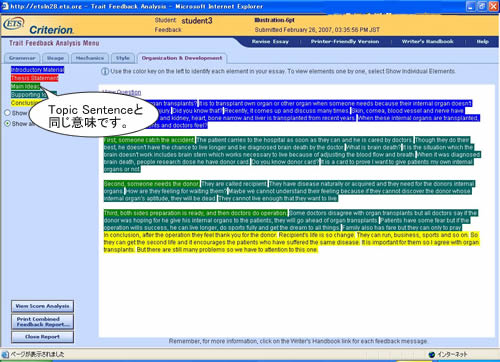This screenshot has width=500, height=362.
Task: Click the View Score Analysis button
Action: tap(42, 306)
